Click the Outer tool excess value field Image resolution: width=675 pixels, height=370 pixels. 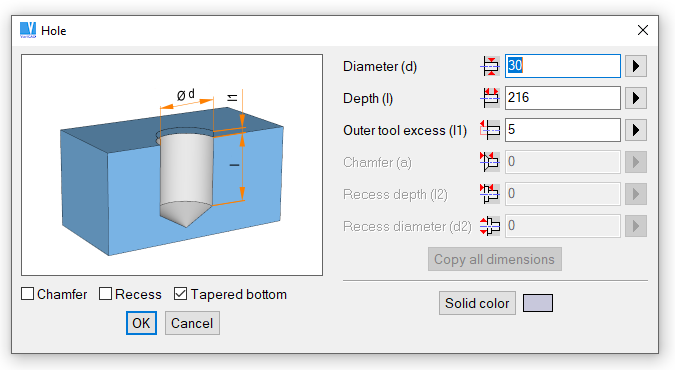coord(563,130)
